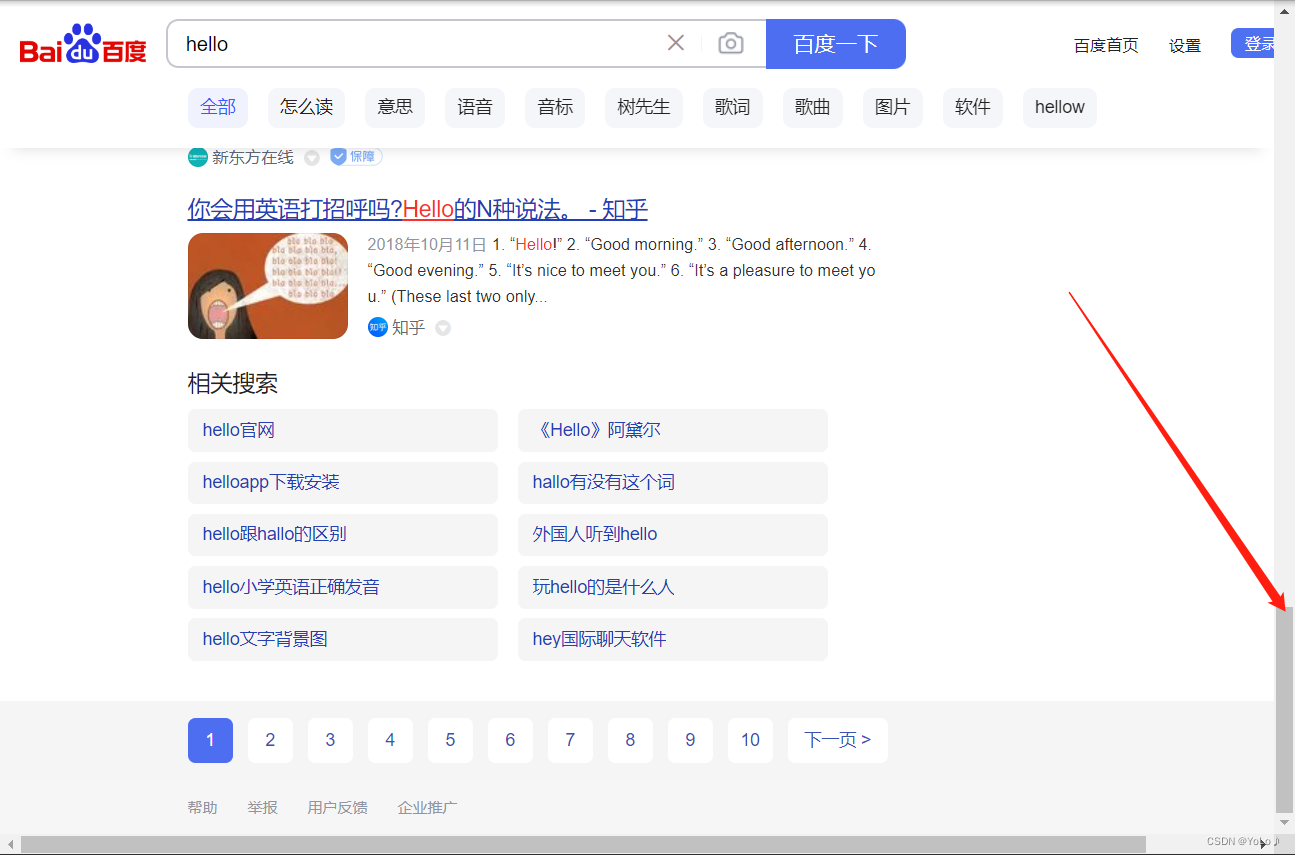
Task: Clear the search box with X icon
Action: click(676, 43)
